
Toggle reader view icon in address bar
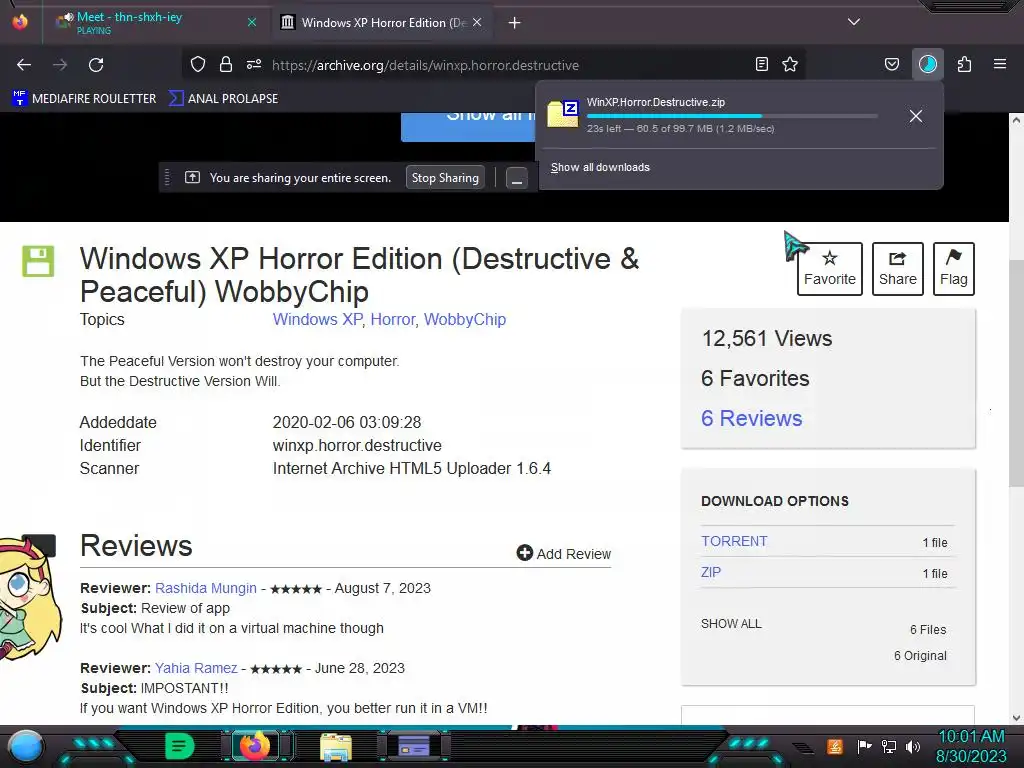point(761,64)
